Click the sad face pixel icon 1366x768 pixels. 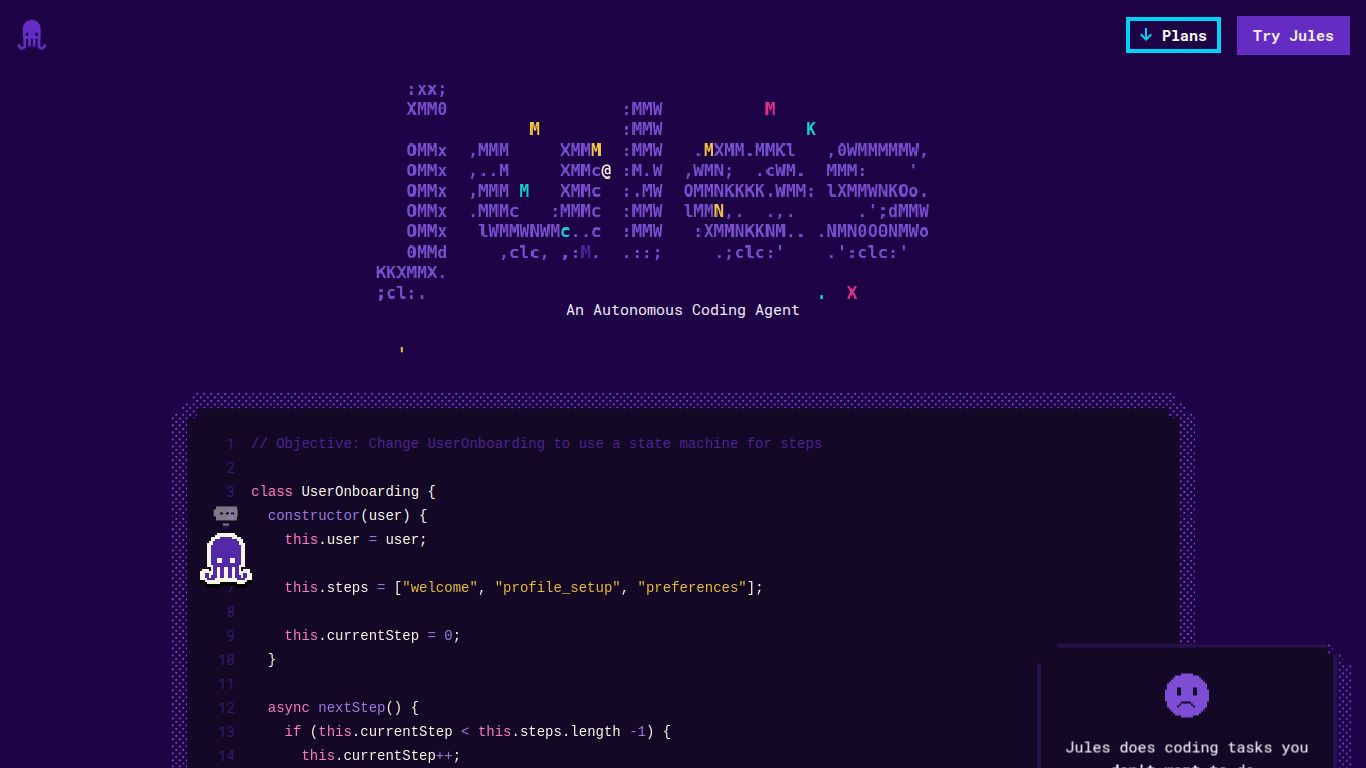[1187, 695]
